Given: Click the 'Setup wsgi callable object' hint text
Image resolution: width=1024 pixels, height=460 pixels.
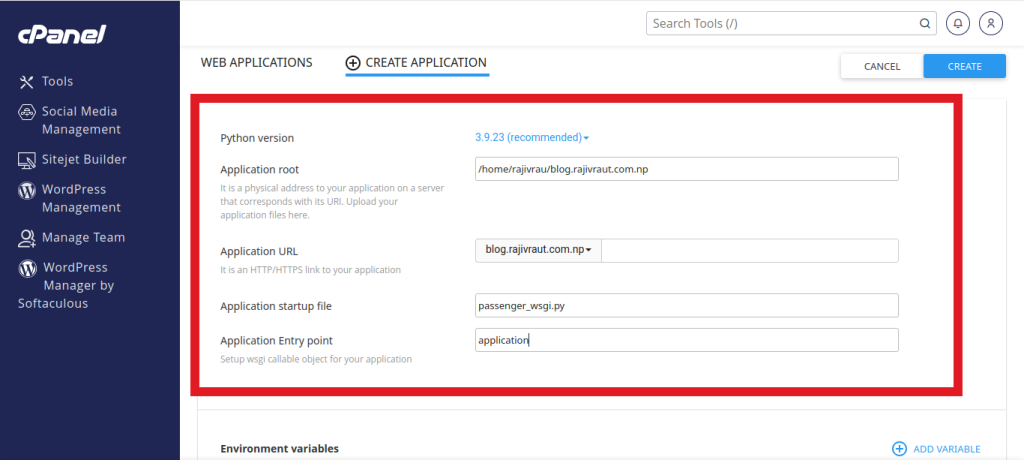Looking at the screenshot, I should (x=316, y=359).
